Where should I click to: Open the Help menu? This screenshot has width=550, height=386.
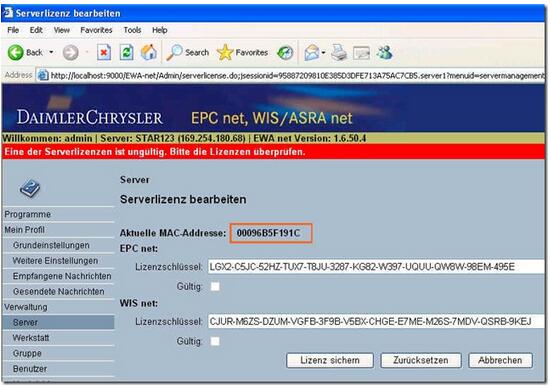160,30
